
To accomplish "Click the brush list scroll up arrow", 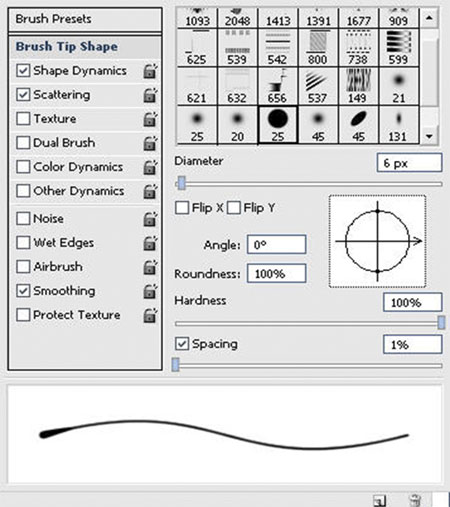I will tap(429, 18).
